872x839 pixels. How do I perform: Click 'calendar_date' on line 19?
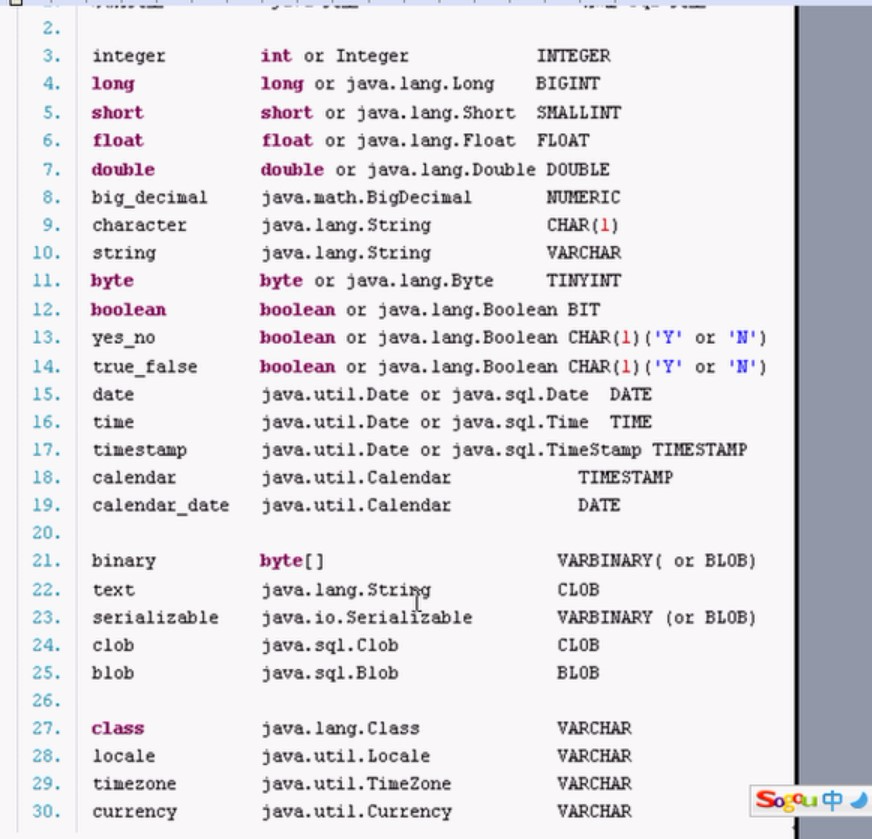(160, 506)
